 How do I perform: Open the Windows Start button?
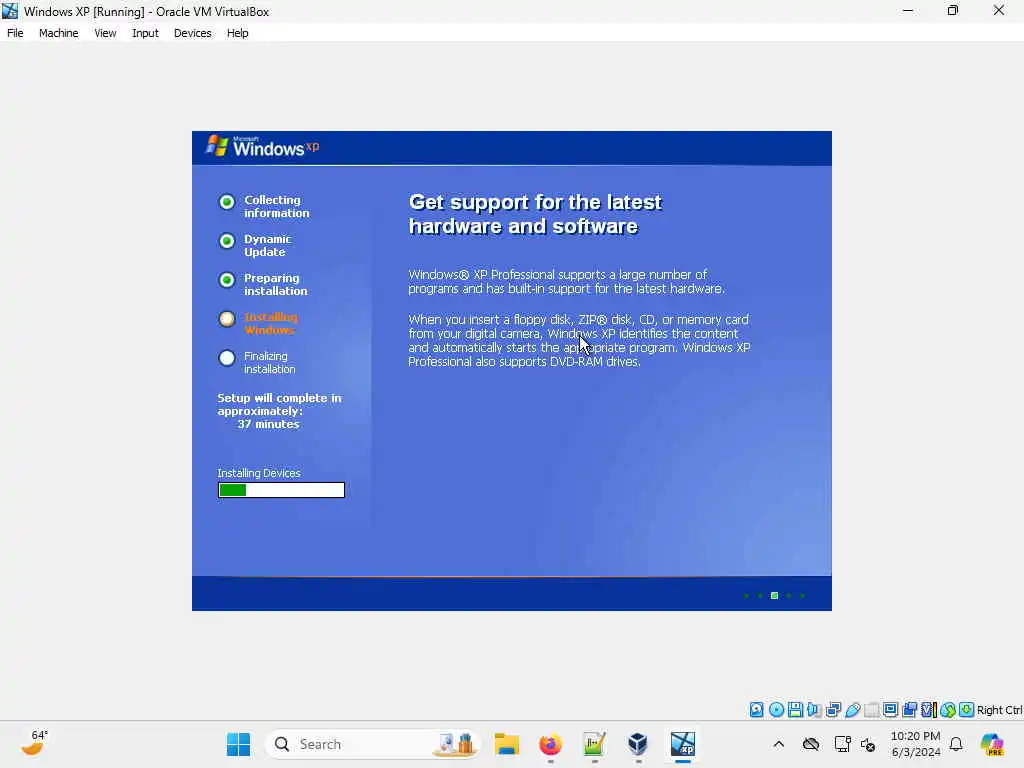(x=238, y=744)
